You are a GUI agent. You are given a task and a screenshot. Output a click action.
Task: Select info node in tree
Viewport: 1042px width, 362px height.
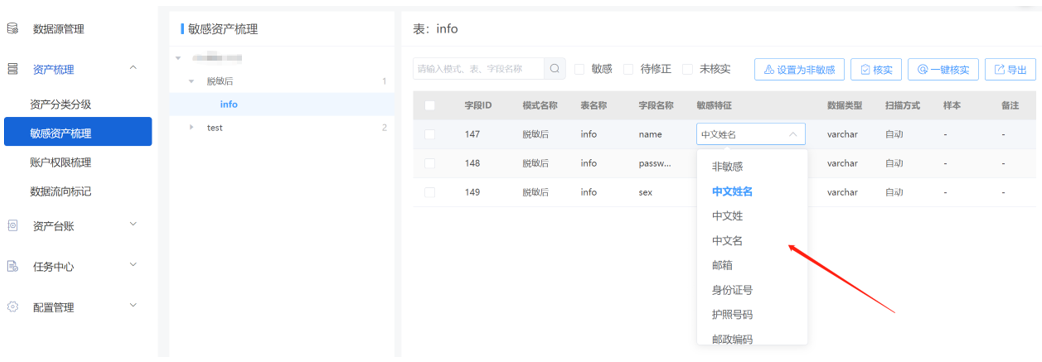(x=229, y=104)
